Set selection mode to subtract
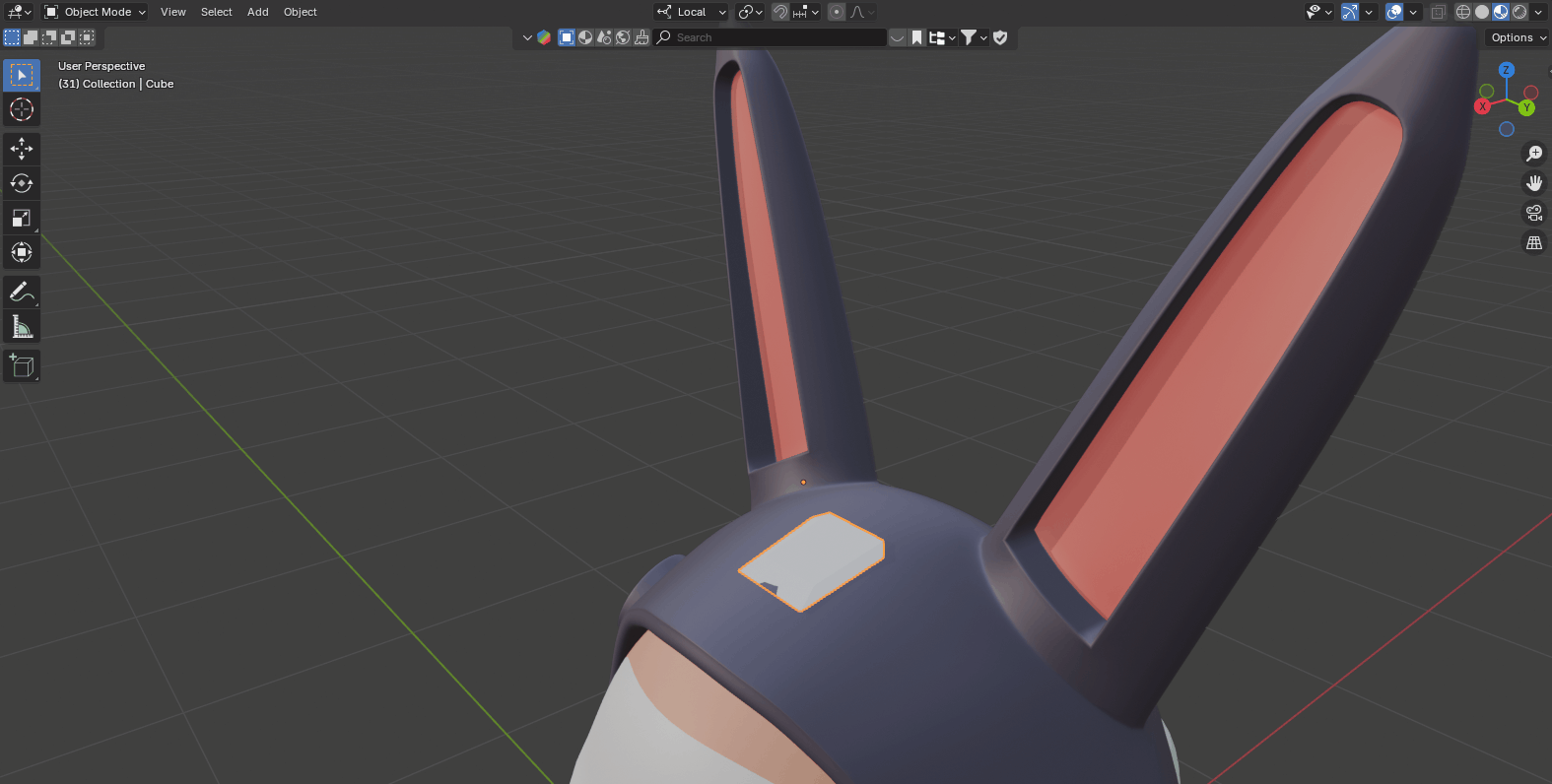The width and height of the screenshot is (1552, 784). (x=49, y=37)
